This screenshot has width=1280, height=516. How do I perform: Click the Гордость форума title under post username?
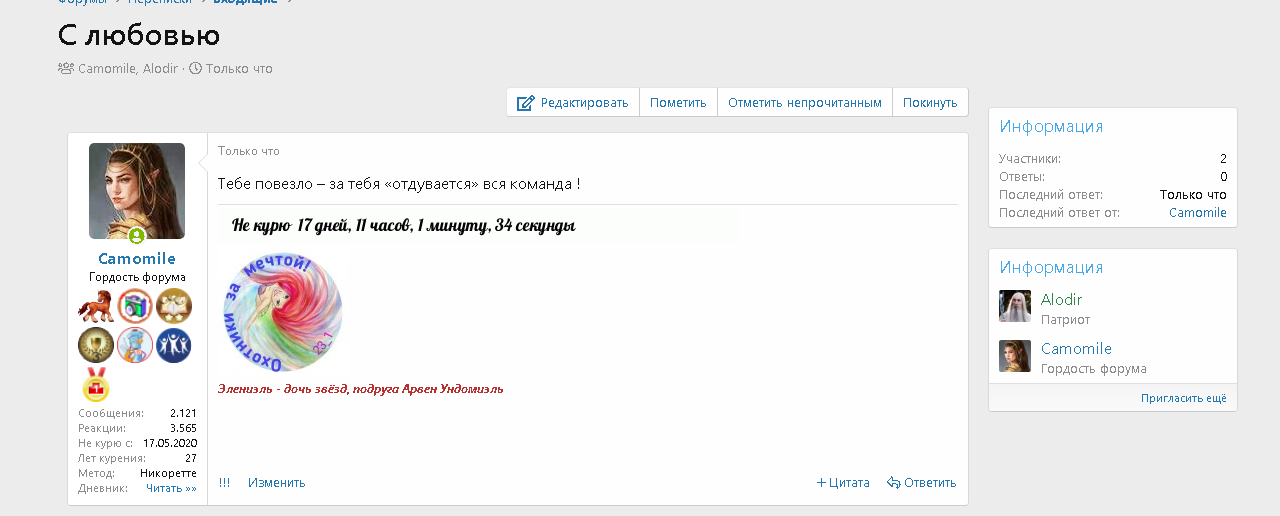coord(137,277)
